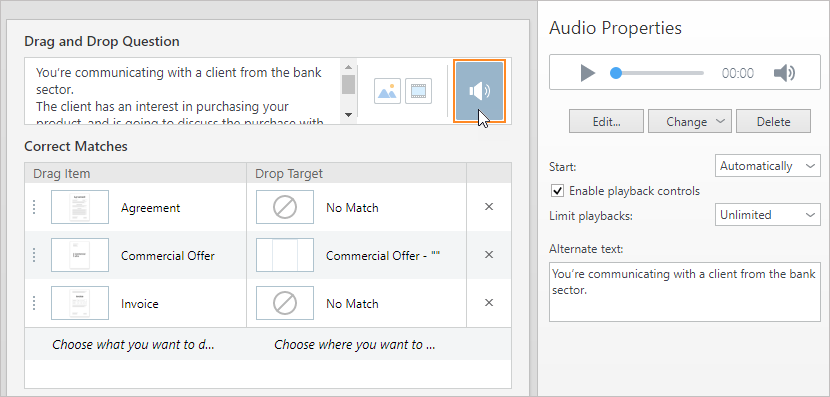Click the No Match icon in Invoice row
The image size is (830, 397).
coord(285,303)
